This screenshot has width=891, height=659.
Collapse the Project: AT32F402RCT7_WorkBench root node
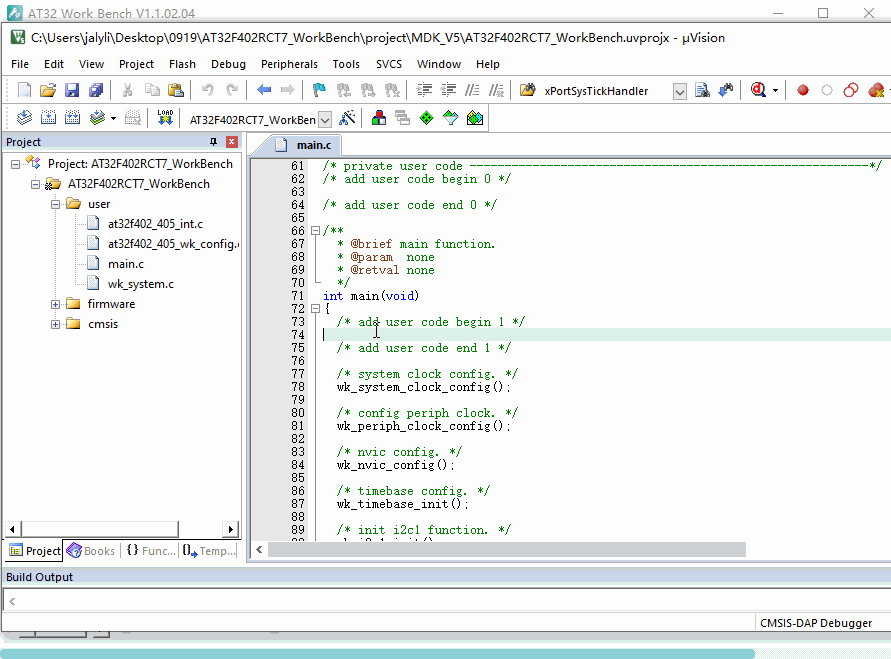[x=15, y=165]
